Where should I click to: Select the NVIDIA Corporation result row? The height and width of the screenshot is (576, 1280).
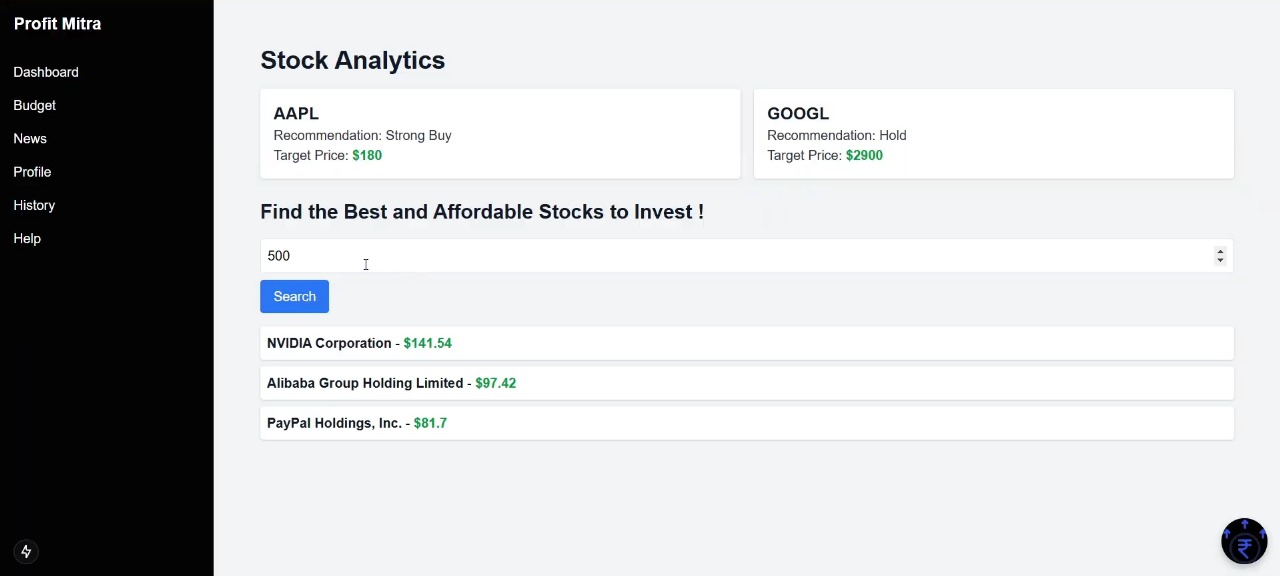pyautogui.click(x=746, y=343)
